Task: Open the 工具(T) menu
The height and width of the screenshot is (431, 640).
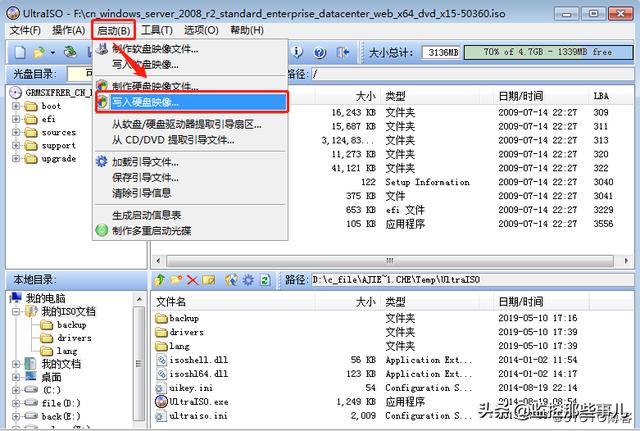Action: (157, 30)
